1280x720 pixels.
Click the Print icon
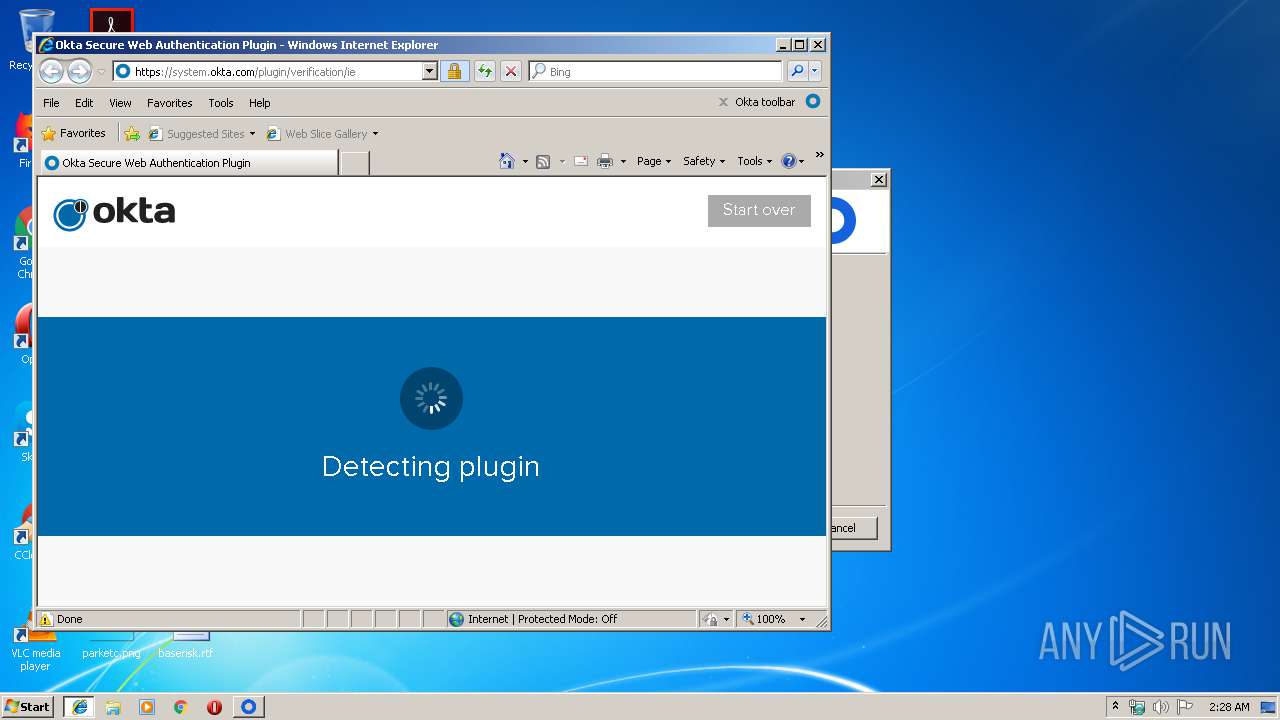pos(605,161)
